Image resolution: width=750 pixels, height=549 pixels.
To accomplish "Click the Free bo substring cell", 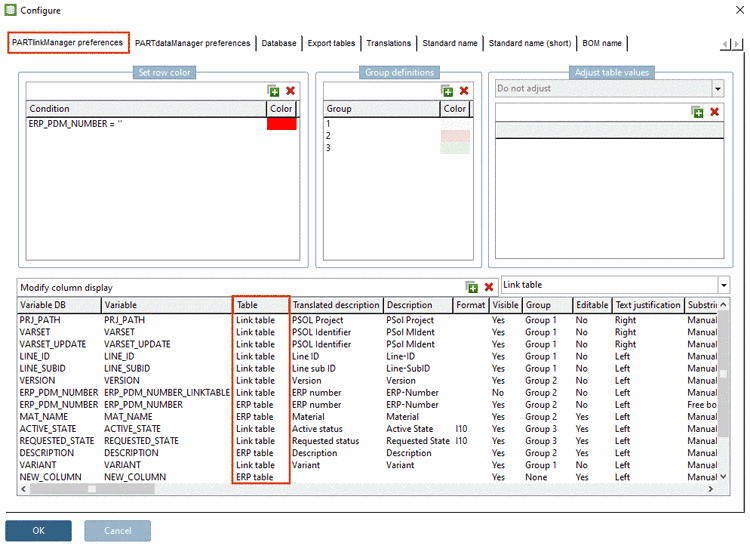I will tap(702, 405).
